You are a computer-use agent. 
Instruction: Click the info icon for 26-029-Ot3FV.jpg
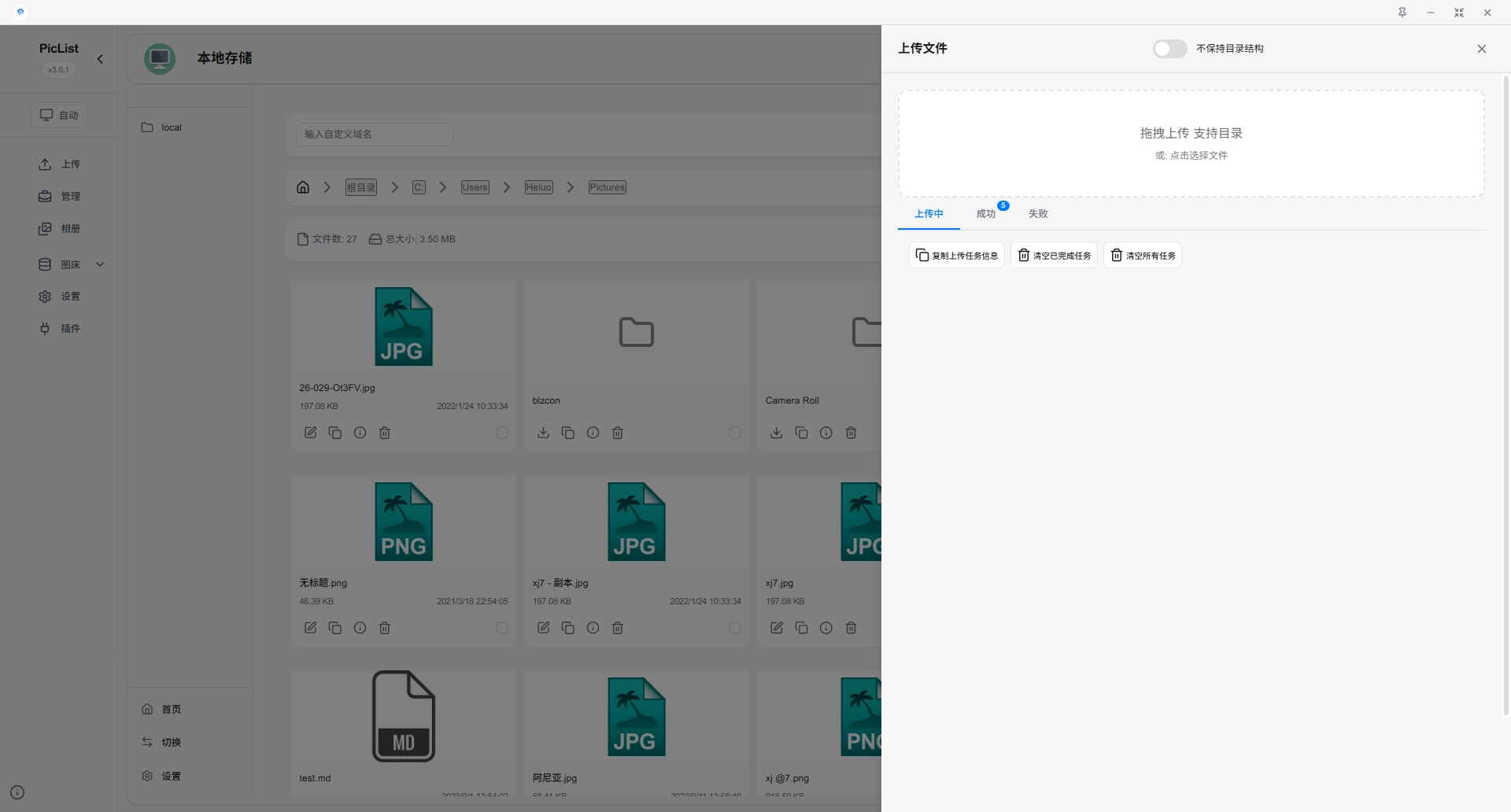(x=360, y=433)
